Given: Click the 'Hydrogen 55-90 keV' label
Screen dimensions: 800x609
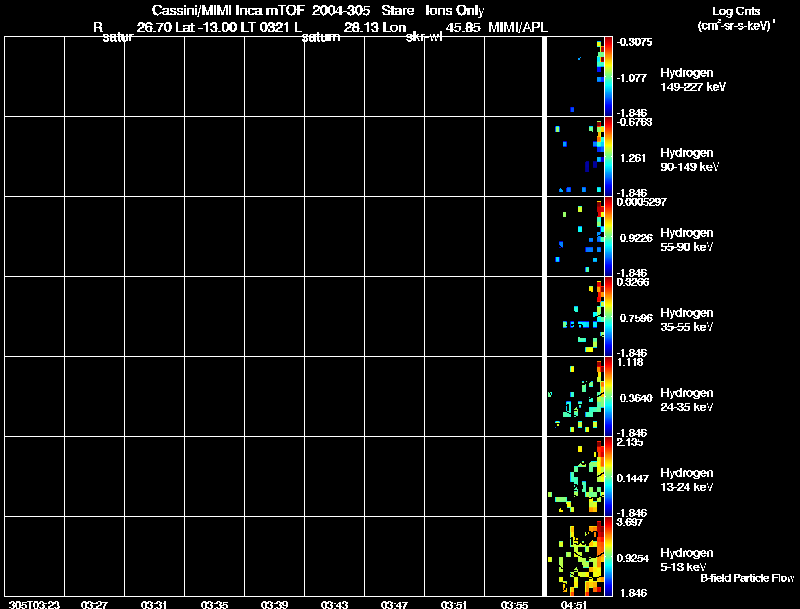Looking at the screenshot, I should (687, 240).
